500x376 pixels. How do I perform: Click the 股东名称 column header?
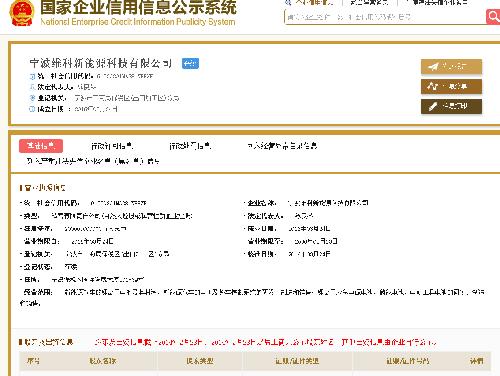pyautogui.click(x=103, y=361)
